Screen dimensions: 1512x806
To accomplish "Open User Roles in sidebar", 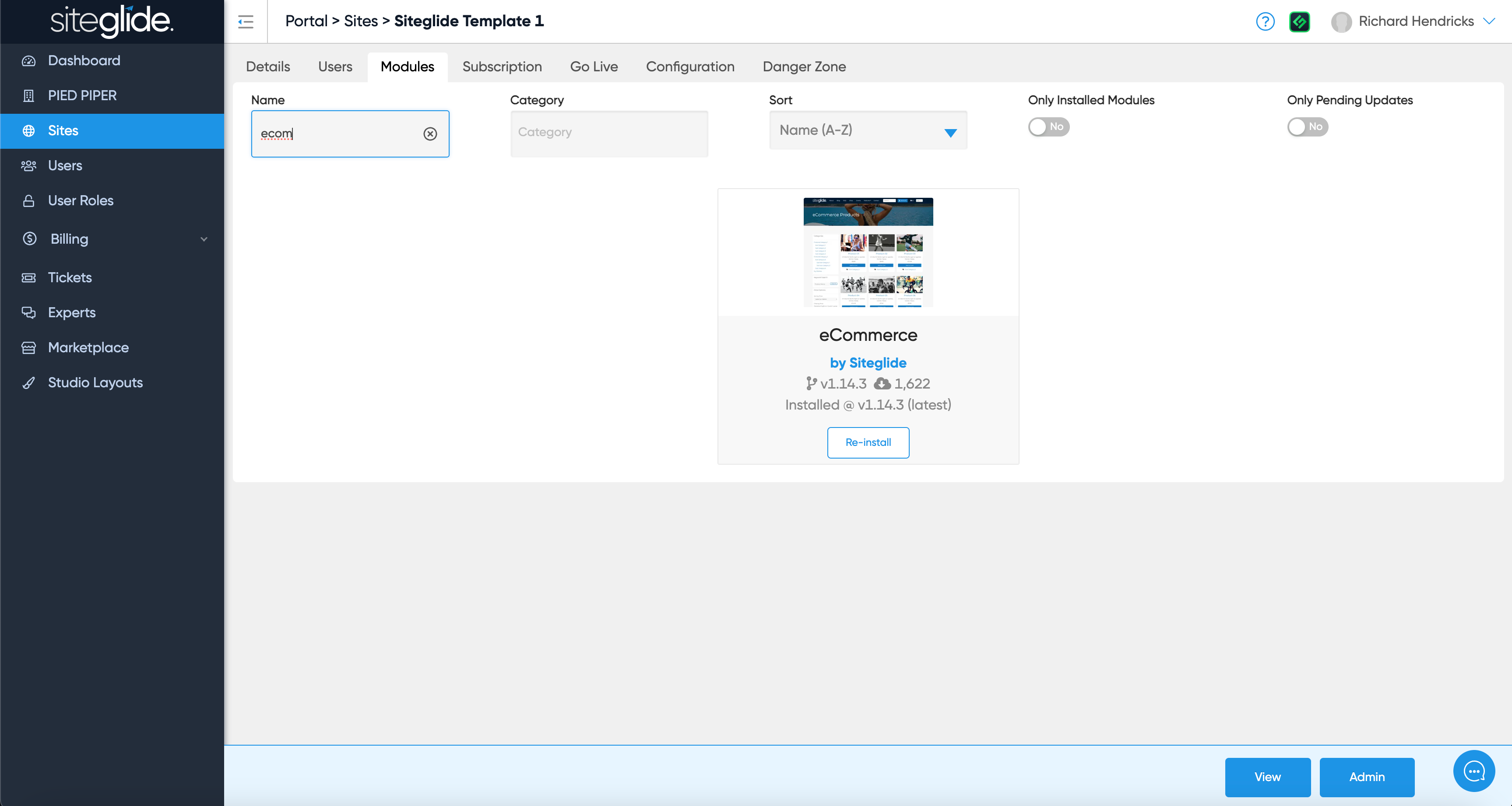I will coord(112,200).
